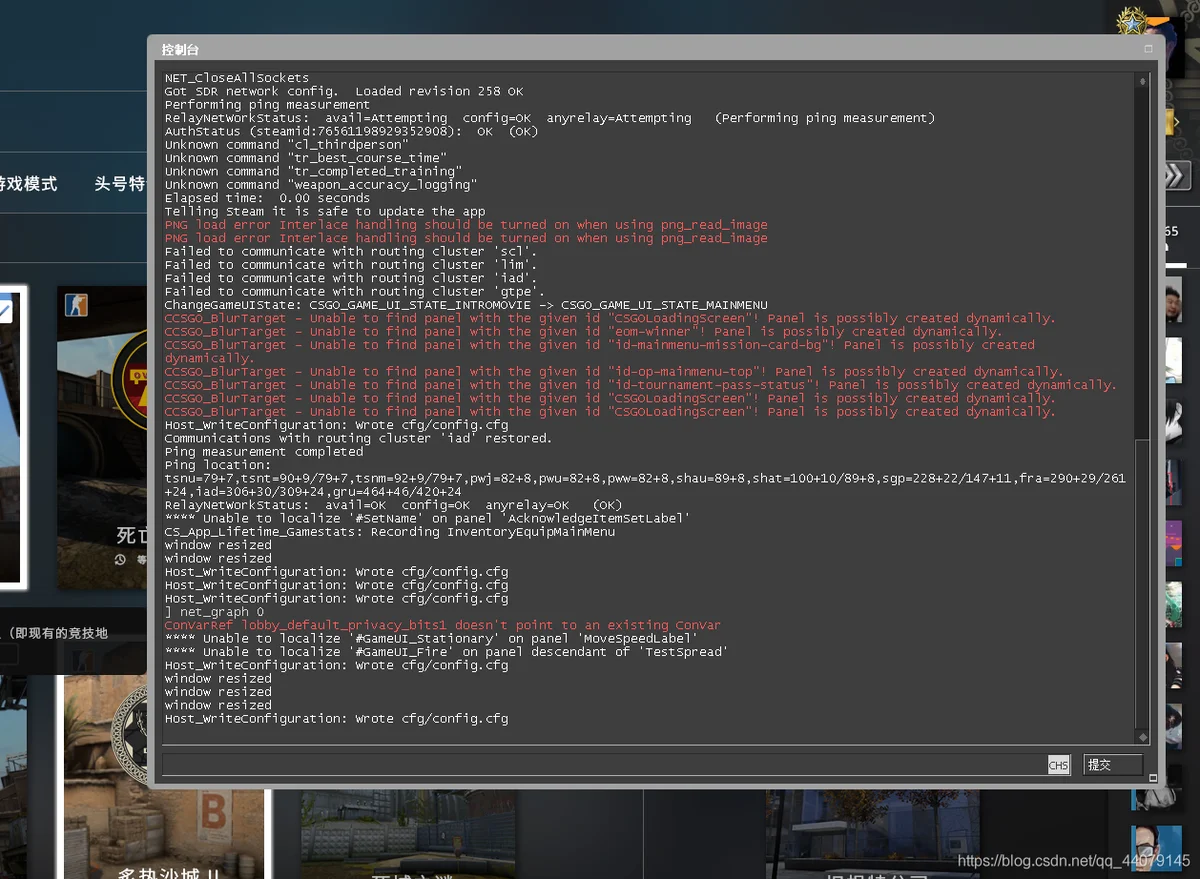Click the 'NET_CloseAllSockets' log line
1200x879 pixels.
(x=237, y=78)
